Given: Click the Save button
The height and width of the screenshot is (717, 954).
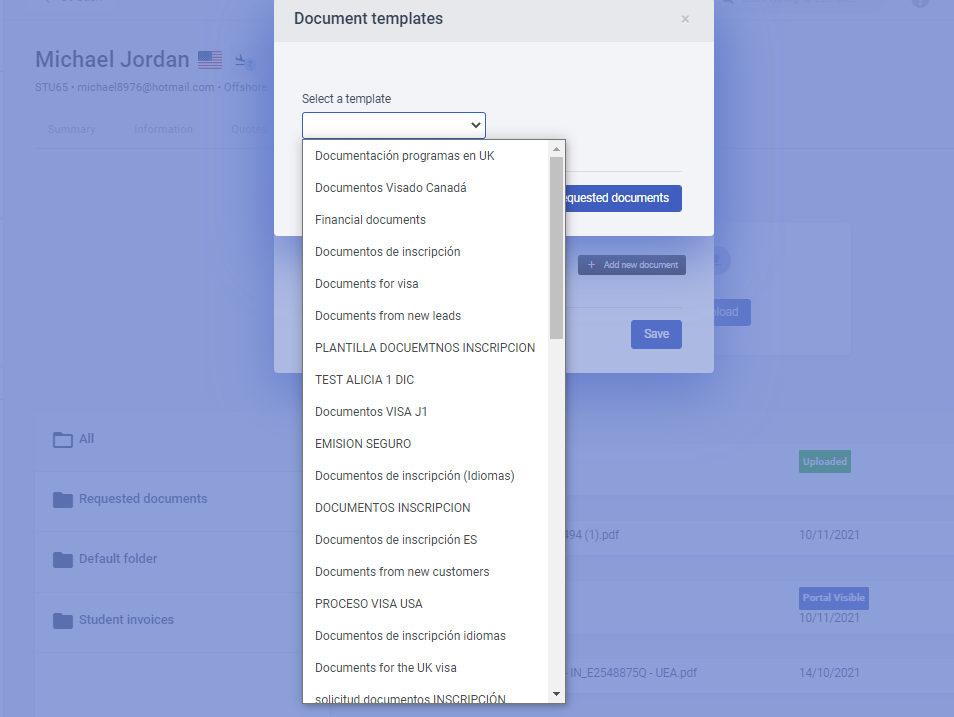Looking at the screenshot, I should click(x=656, y=334).
